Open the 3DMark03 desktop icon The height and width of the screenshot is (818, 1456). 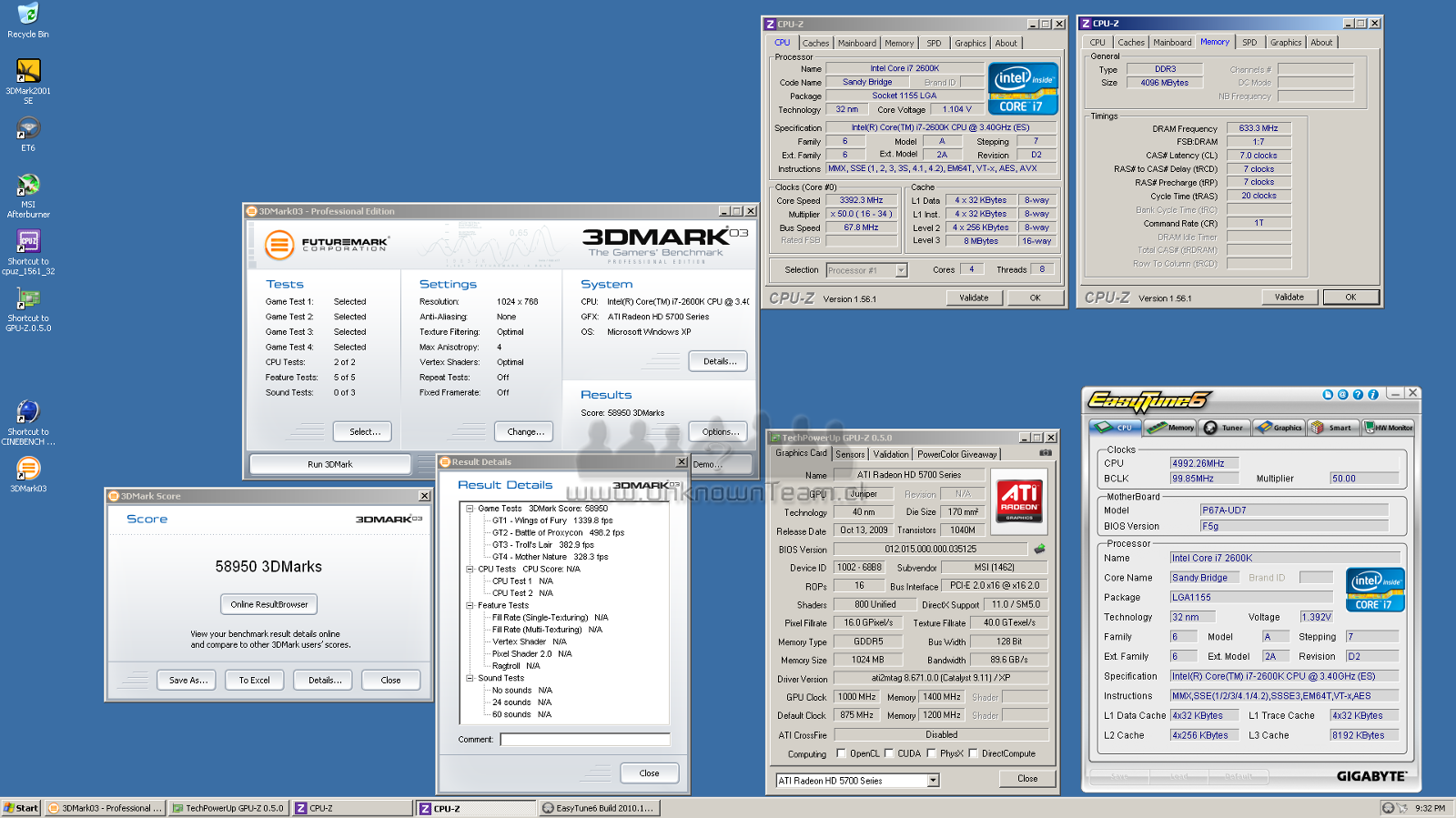coord(28,475)
